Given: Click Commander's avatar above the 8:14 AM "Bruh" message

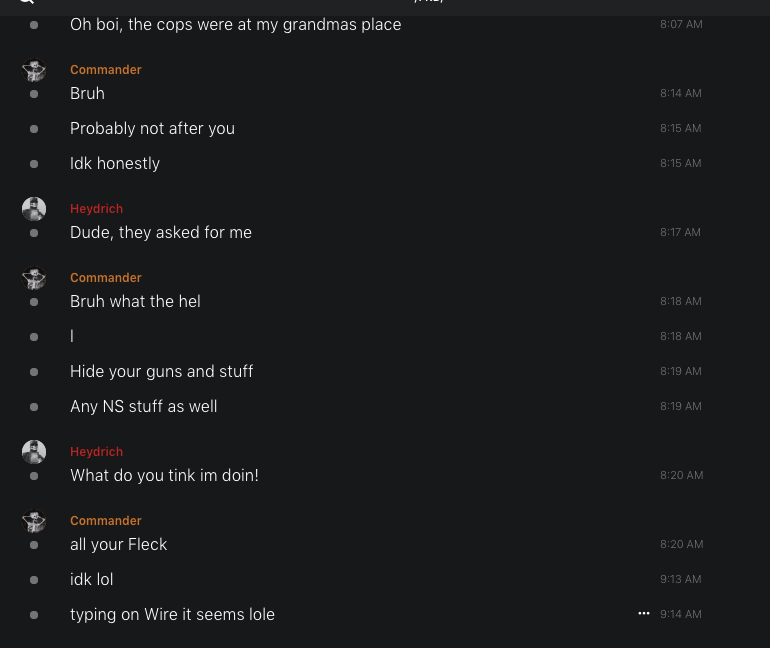Looking at the screenshot, I should 34,70.
